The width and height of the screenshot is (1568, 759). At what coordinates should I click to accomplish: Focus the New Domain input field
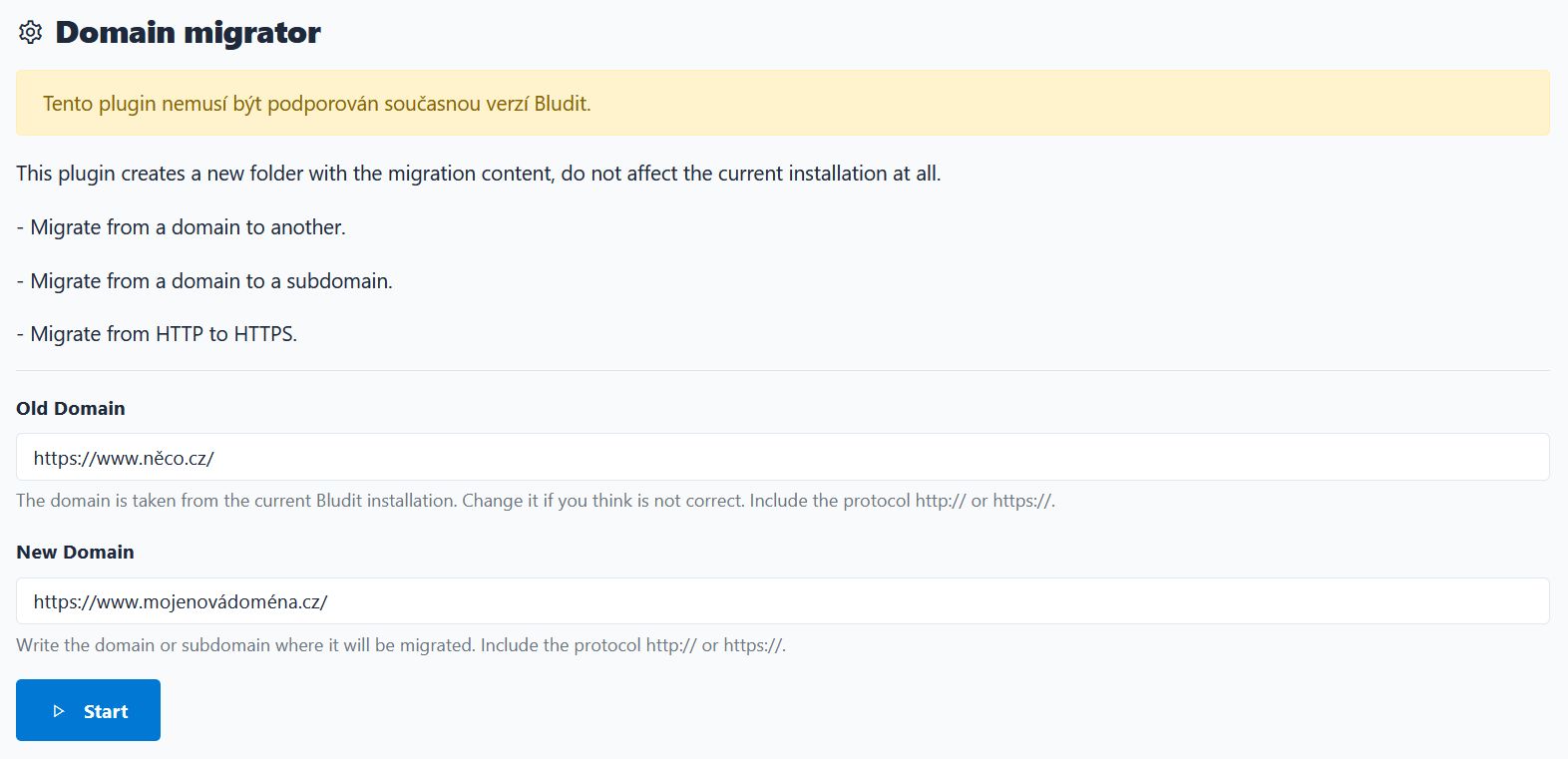[x=782, y=600]
